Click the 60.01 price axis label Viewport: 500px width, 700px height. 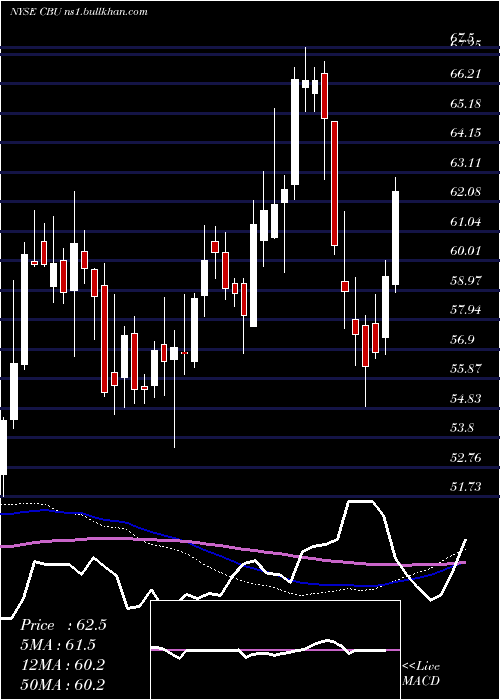coord(466,251)
